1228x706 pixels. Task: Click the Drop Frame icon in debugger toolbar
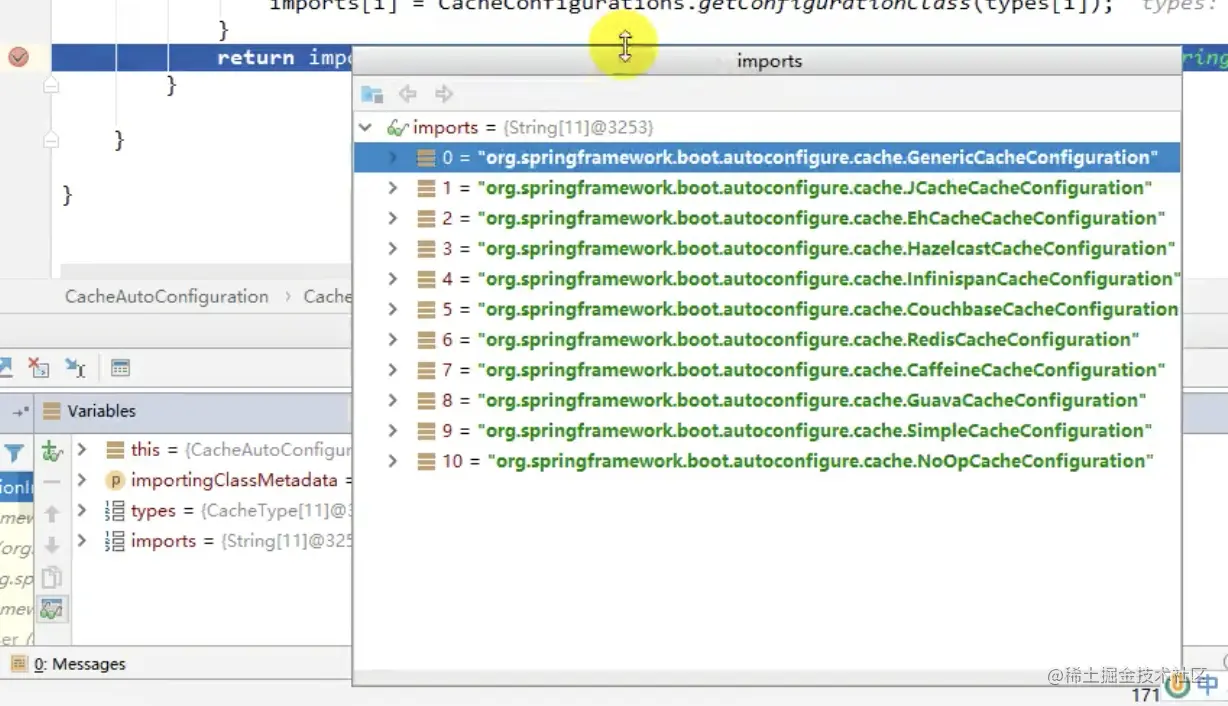[38, 368]
